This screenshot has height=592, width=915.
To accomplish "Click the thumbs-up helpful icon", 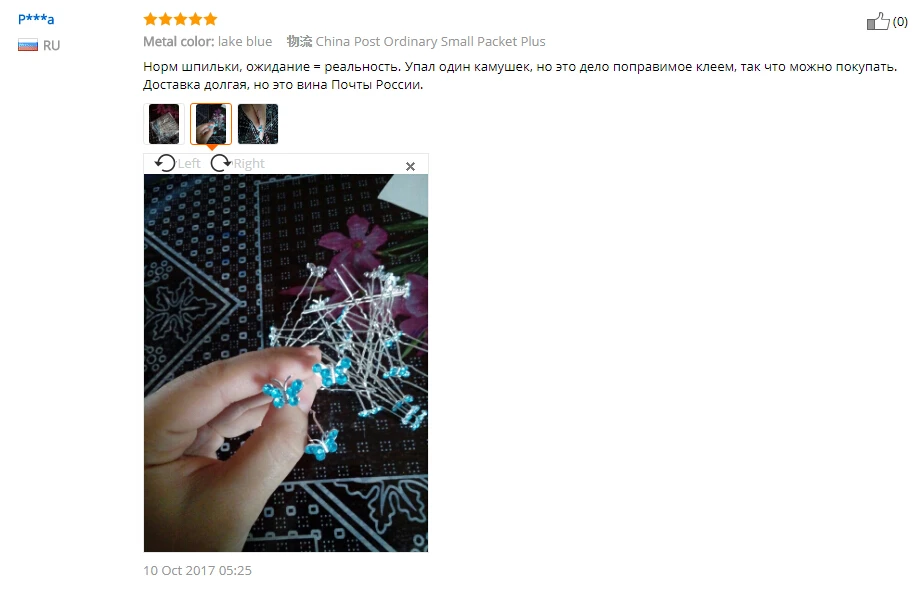I will click(878, 21).
